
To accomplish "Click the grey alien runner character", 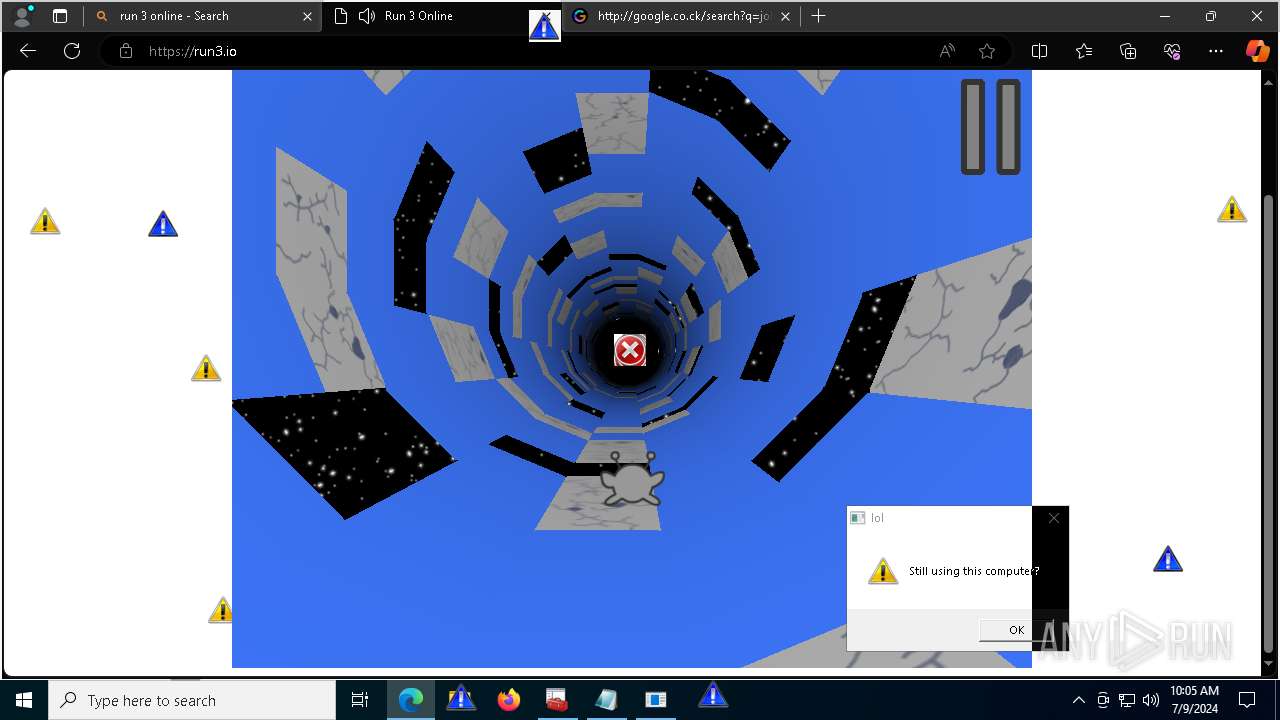I will 632,479.
